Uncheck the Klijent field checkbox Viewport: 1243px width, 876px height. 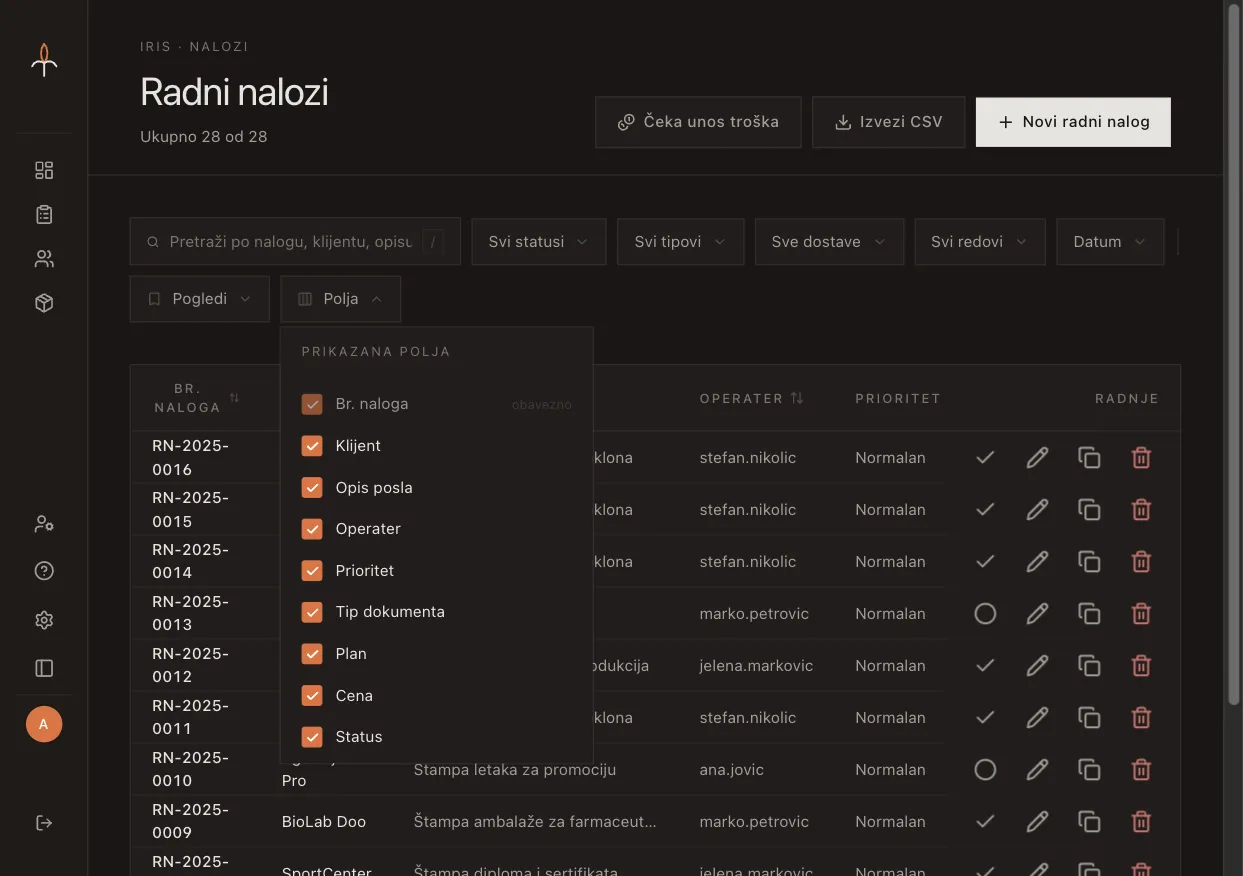click(312, 446)
